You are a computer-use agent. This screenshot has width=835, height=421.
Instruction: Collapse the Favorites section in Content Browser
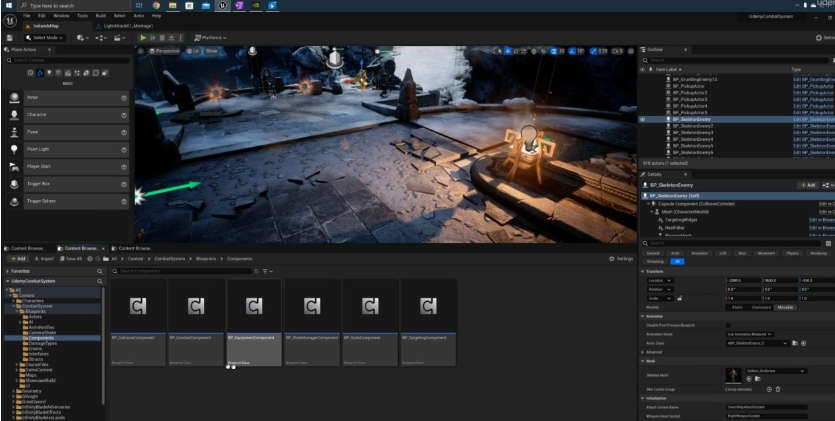(7, 271)
